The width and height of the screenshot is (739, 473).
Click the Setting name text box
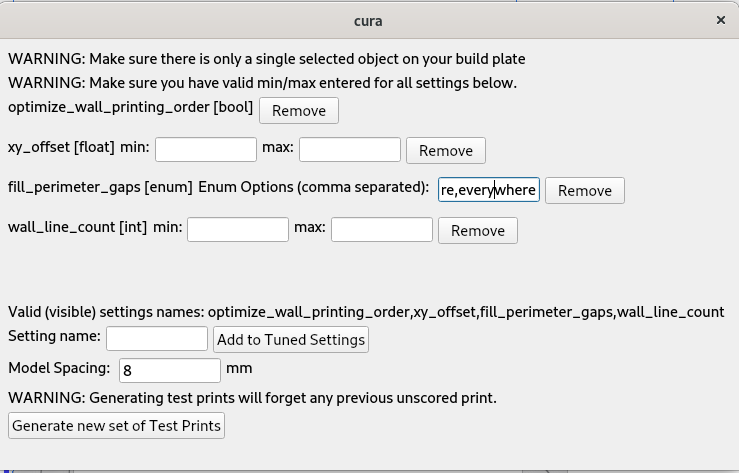point(157,338)
